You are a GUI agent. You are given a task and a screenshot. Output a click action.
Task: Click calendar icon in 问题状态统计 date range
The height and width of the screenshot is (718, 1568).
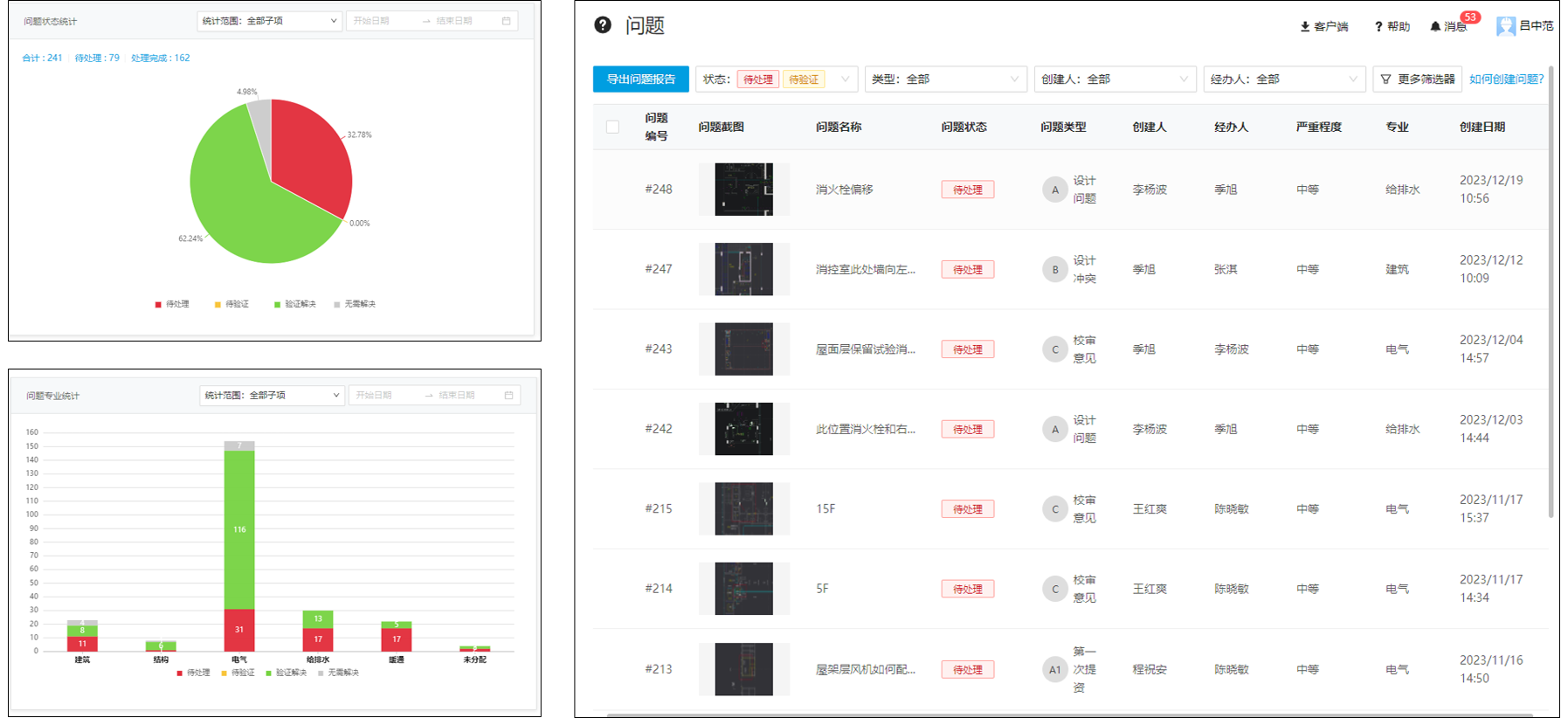[506, 21]
